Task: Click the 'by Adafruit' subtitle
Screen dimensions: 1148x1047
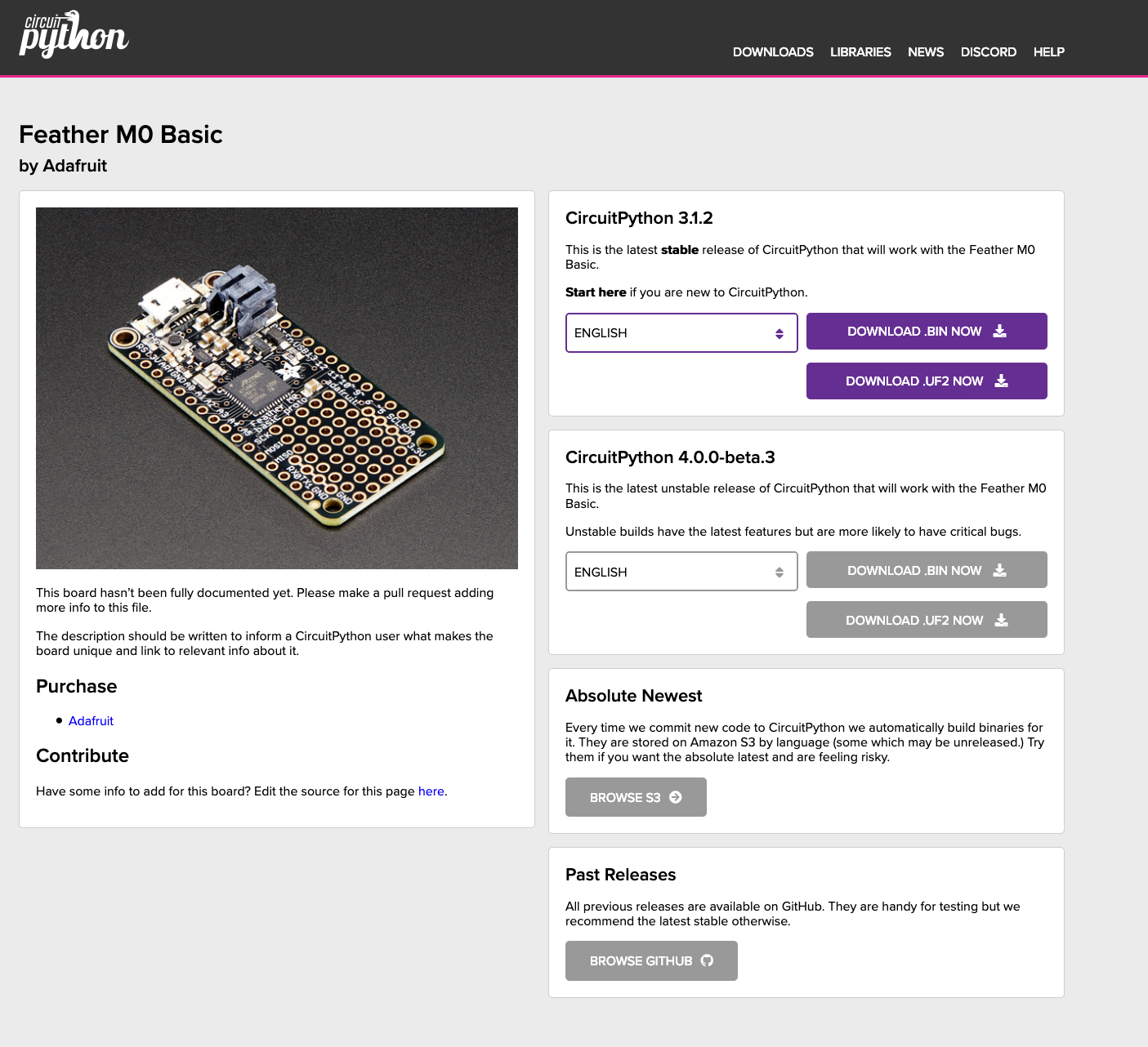Action: pyautogui.click(x=63, y=166)
